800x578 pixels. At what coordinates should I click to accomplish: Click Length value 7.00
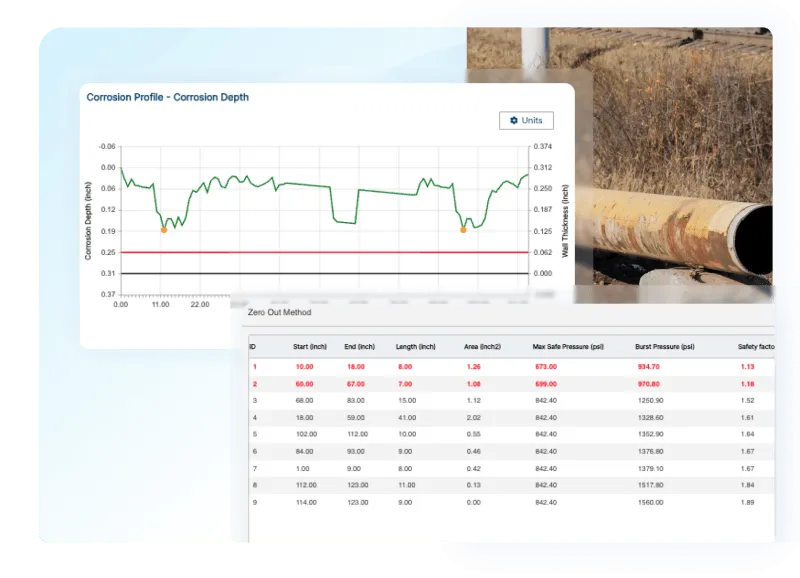pyautogui.click(x=405, y=384)
